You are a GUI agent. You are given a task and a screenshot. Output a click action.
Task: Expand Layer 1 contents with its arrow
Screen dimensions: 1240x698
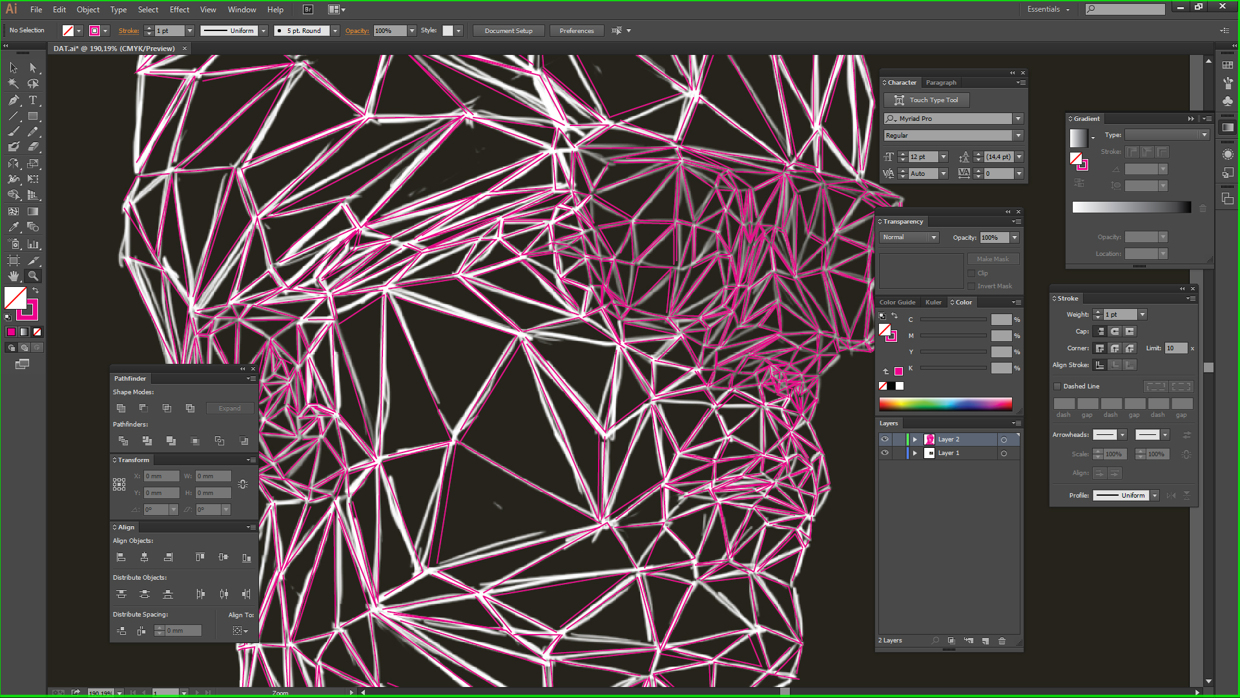coord(914,453)
